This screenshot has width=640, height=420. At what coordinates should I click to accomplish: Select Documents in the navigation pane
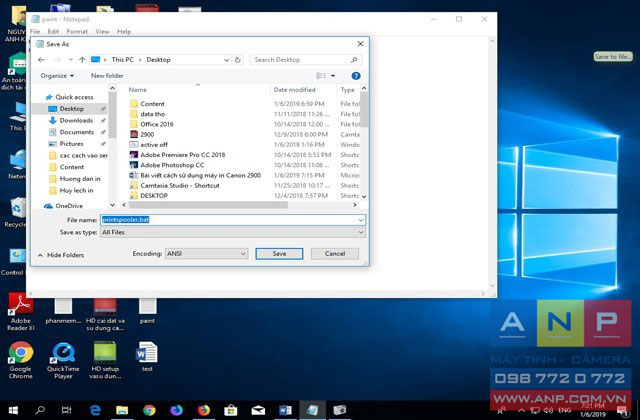coord(77,132)
